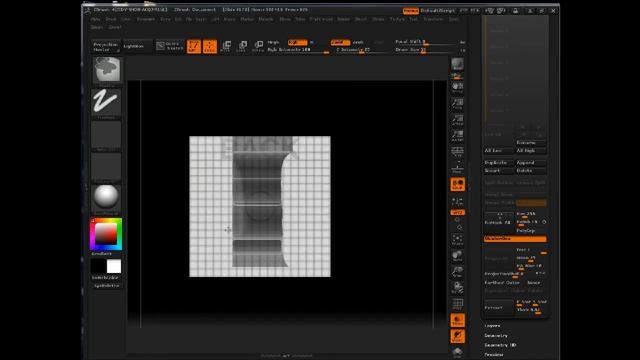
Task: Toggle the Zadd sculpt mode
Action: click(340, 42)
